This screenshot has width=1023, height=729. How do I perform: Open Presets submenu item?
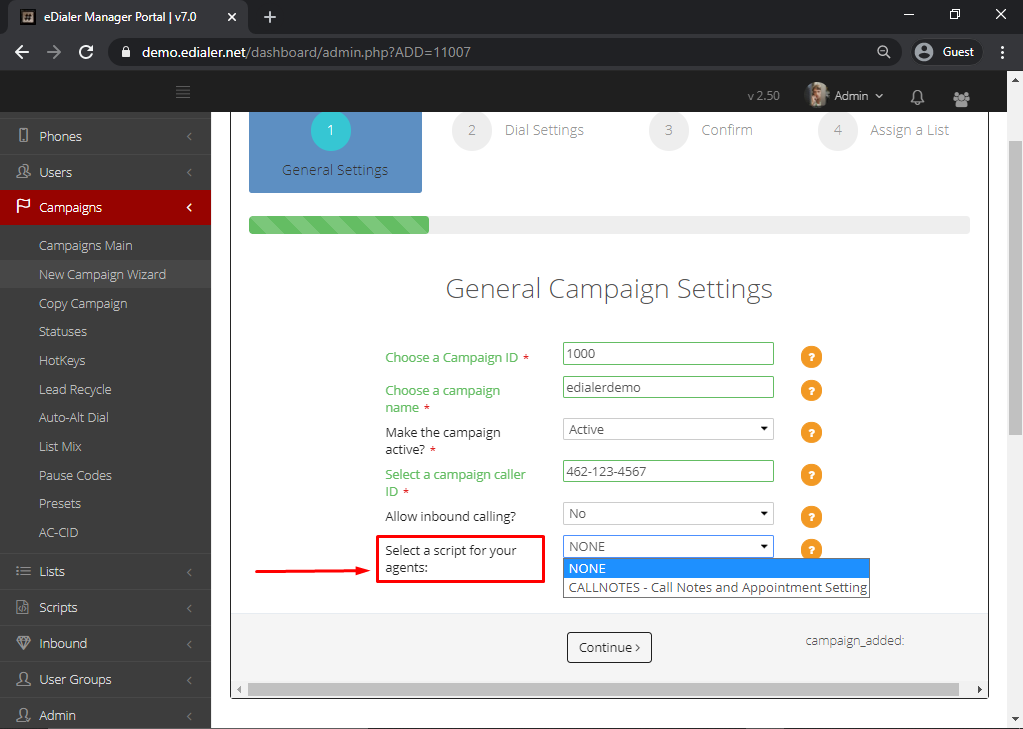tap(59, 504)
